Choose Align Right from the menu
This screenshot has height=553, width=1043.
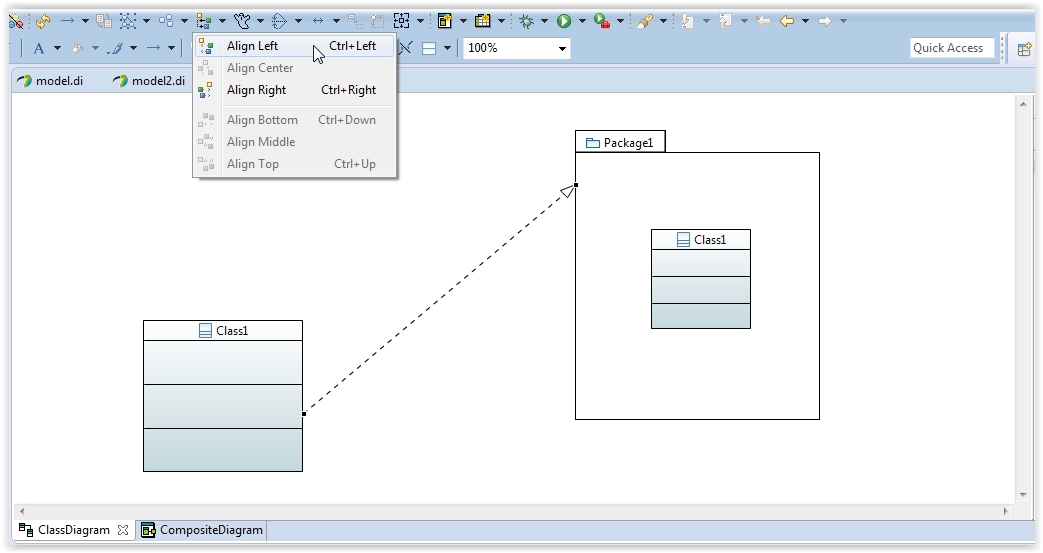[x=295, y=90]
